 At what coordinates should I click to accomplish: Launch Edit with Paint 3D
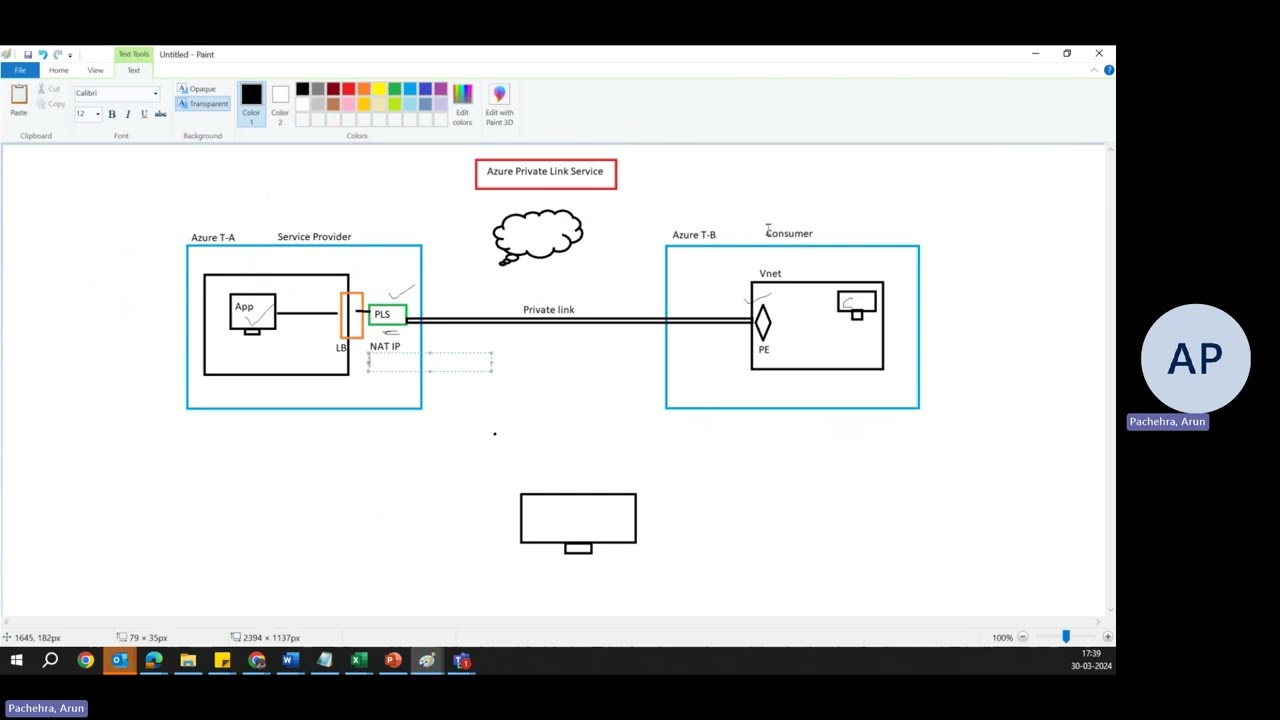[499, 104]
